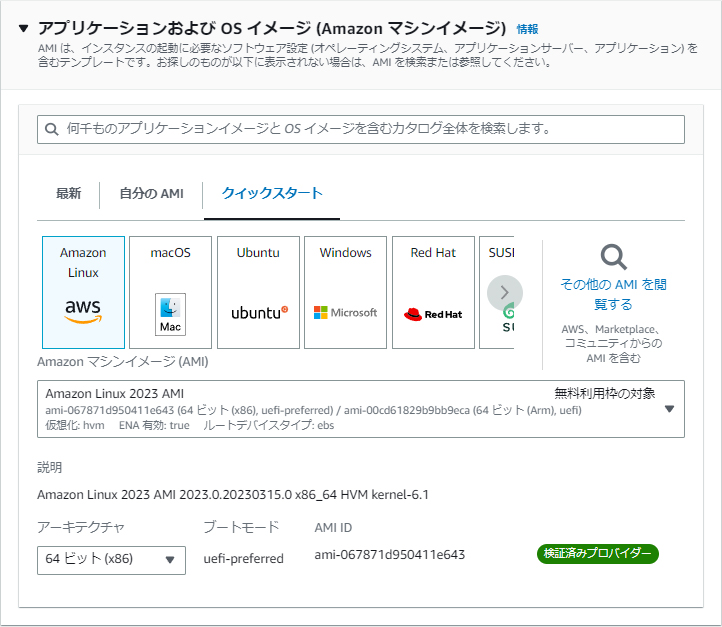Click the magnifier icon for other AMIs

[x=614, y=257]
